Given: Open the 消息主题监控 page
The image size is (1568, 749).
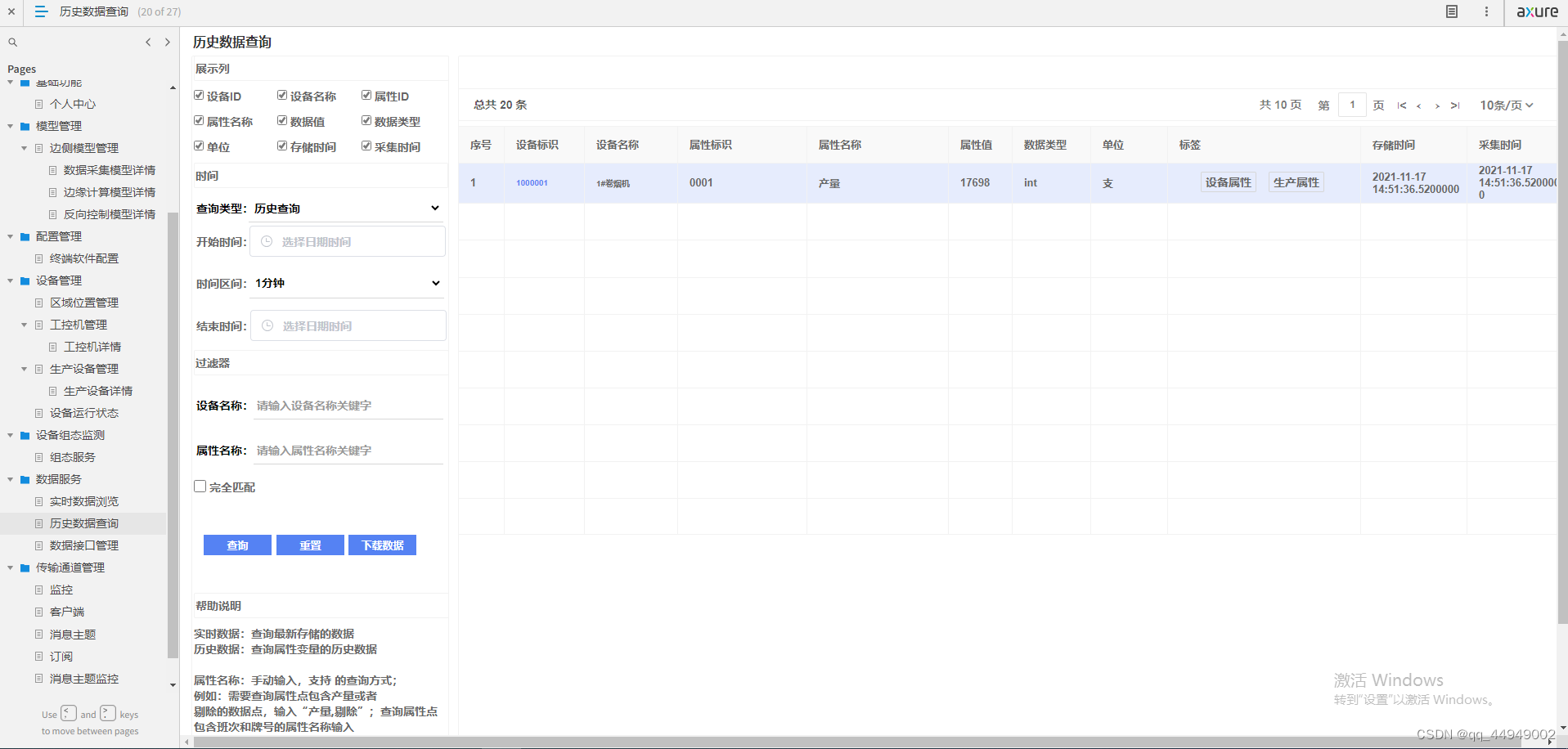Looking at the screenshot, I should [84, 679].
